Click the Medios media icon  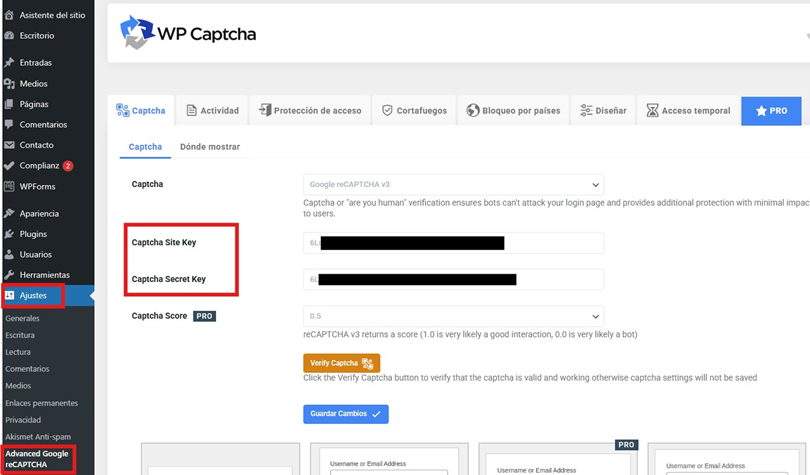tap(9, 84)
